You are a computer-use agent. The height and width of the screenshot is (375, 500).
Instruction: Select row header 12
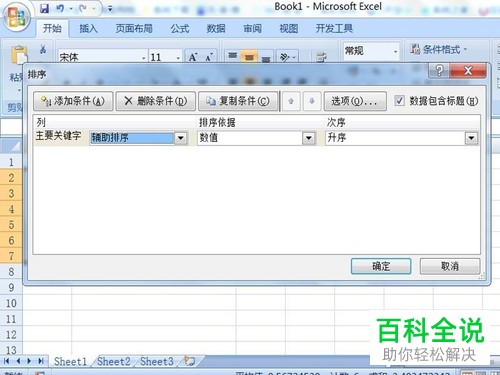pyautogui.click(x=11, y=334)
